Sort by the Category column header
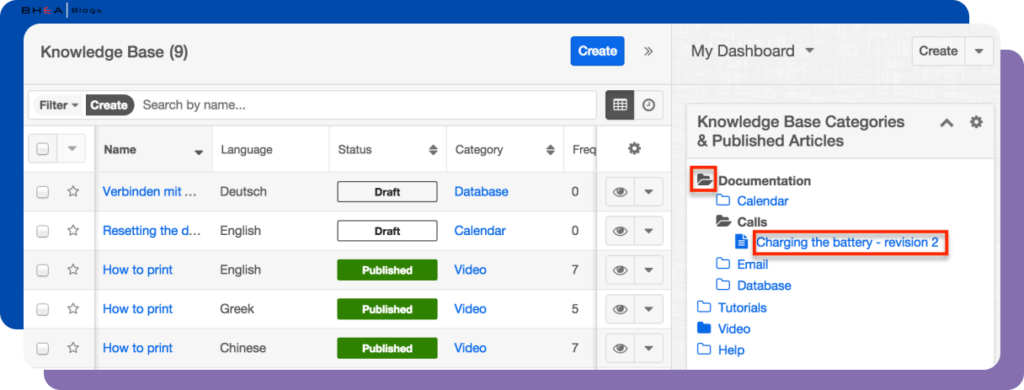This screenshot has width=1024, height=390. coord(505,150)
